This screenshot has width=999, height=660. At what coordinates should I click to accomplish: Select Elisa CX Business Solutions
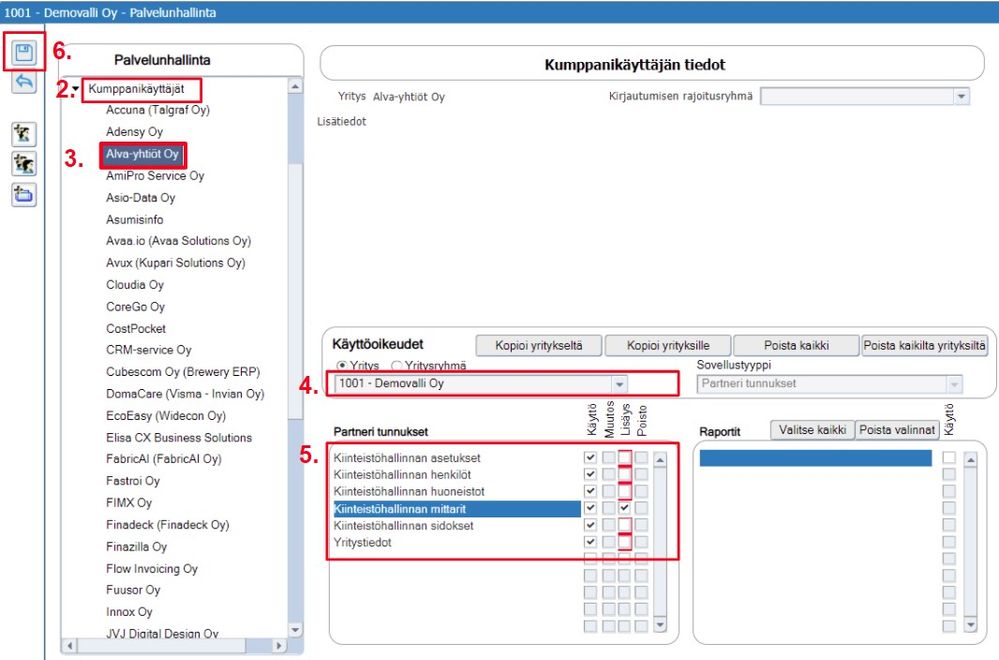(179, 438)
